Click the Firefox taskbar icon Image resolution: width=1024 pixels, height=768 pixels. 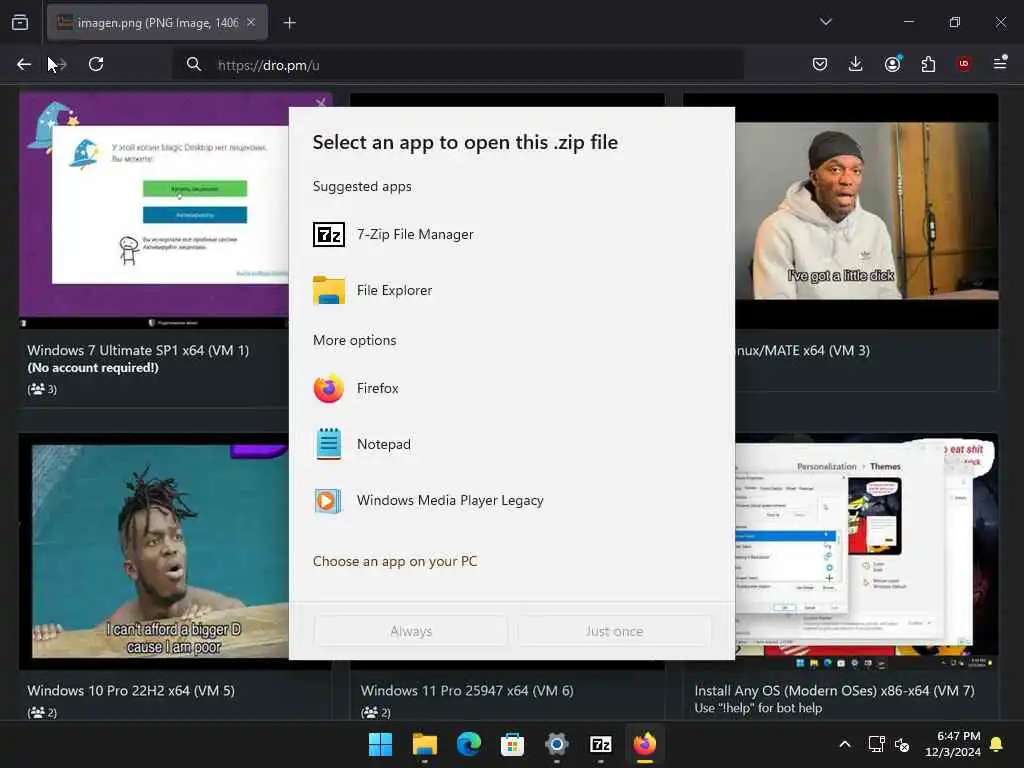click(645, 744)
